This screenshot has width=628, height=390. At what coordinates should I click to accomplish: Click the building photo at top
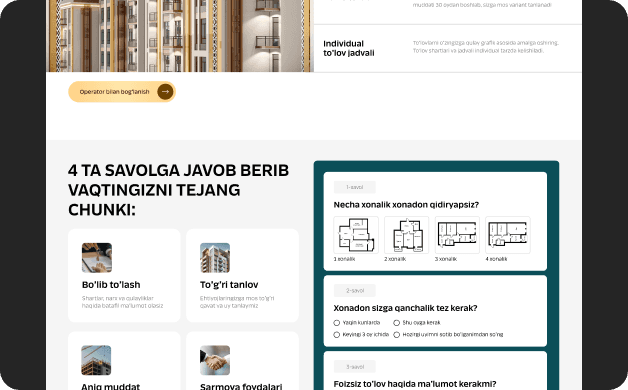coord(180,36)
